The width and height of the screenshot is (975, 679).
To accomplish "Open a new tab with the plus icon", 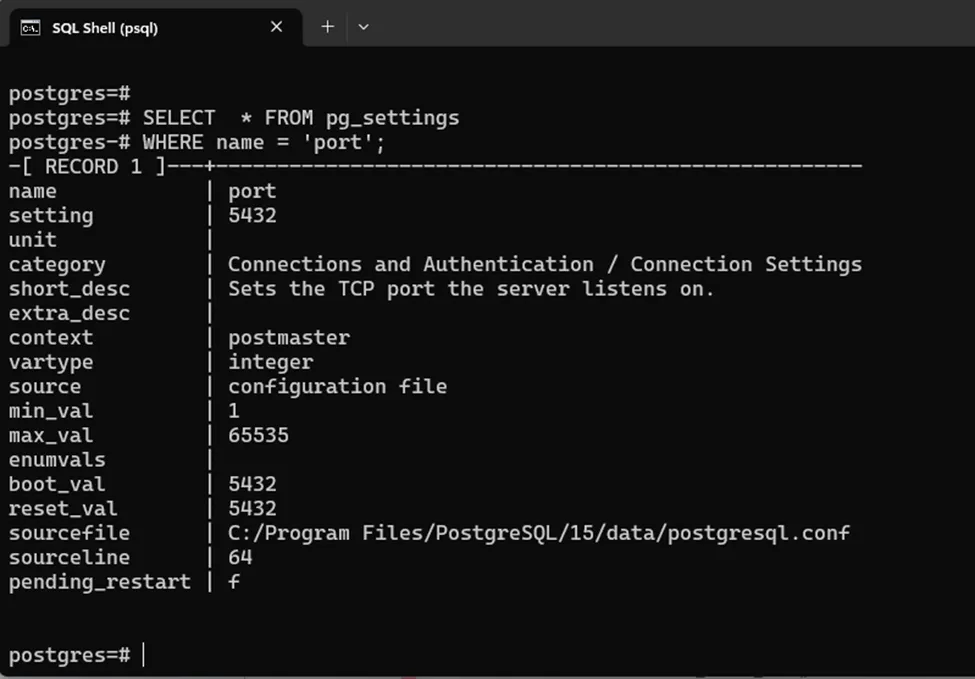I will coord(327,27).
